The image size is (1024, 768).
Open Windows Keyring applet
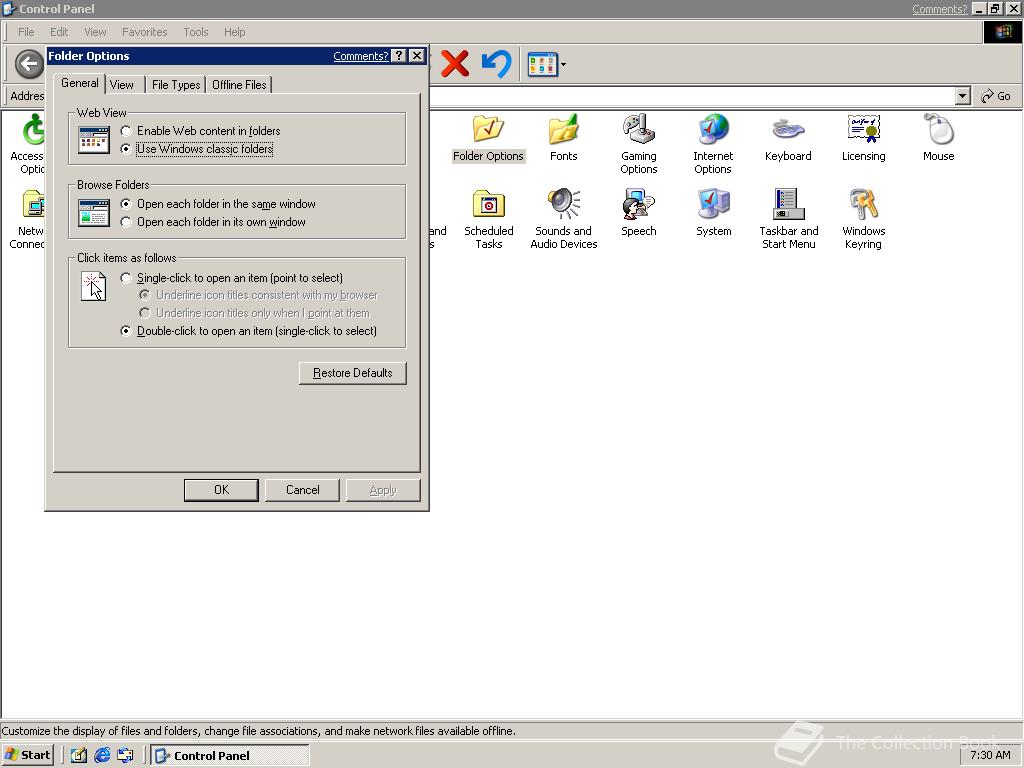[863, 219]
